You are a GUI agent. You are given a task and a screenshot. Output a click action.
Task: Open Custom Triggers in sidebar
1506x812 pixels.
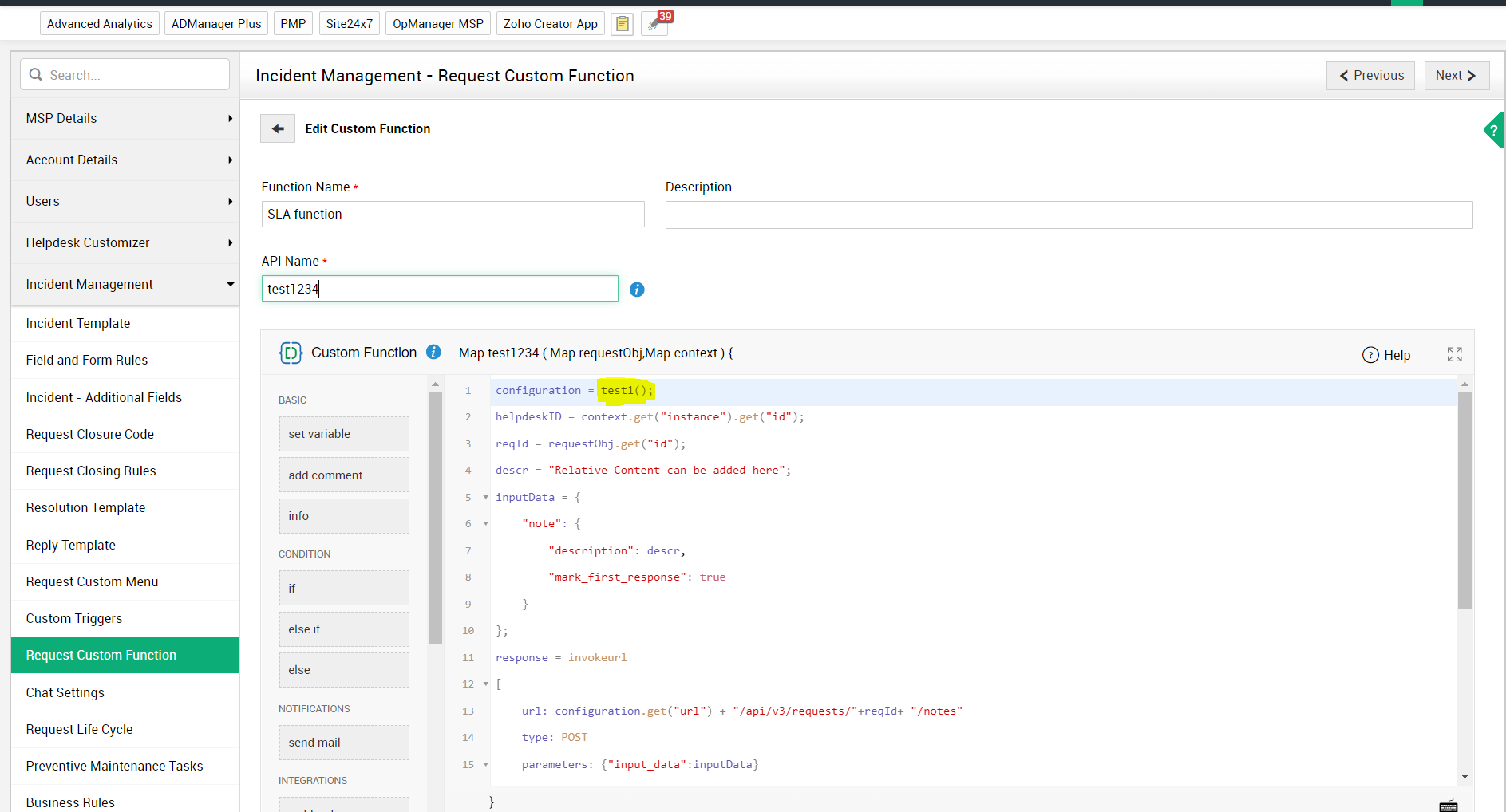[74, 618]
